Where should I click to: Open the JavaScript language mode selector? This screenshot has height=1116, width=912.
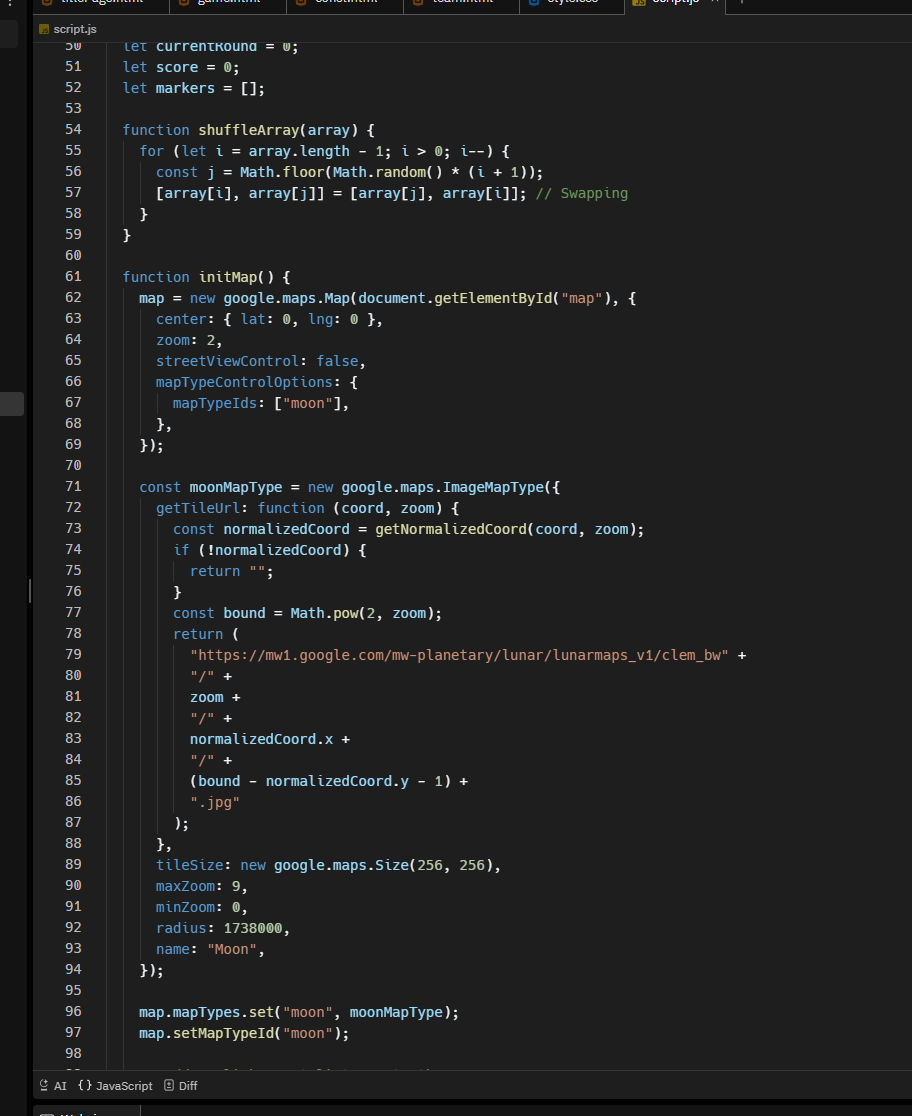coord(115,1085)
